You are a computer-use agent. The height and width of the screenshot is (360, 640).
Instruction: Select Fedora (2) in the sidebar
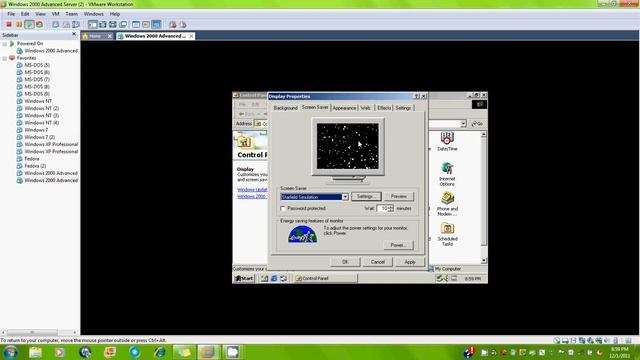click(x=35, y=166)
